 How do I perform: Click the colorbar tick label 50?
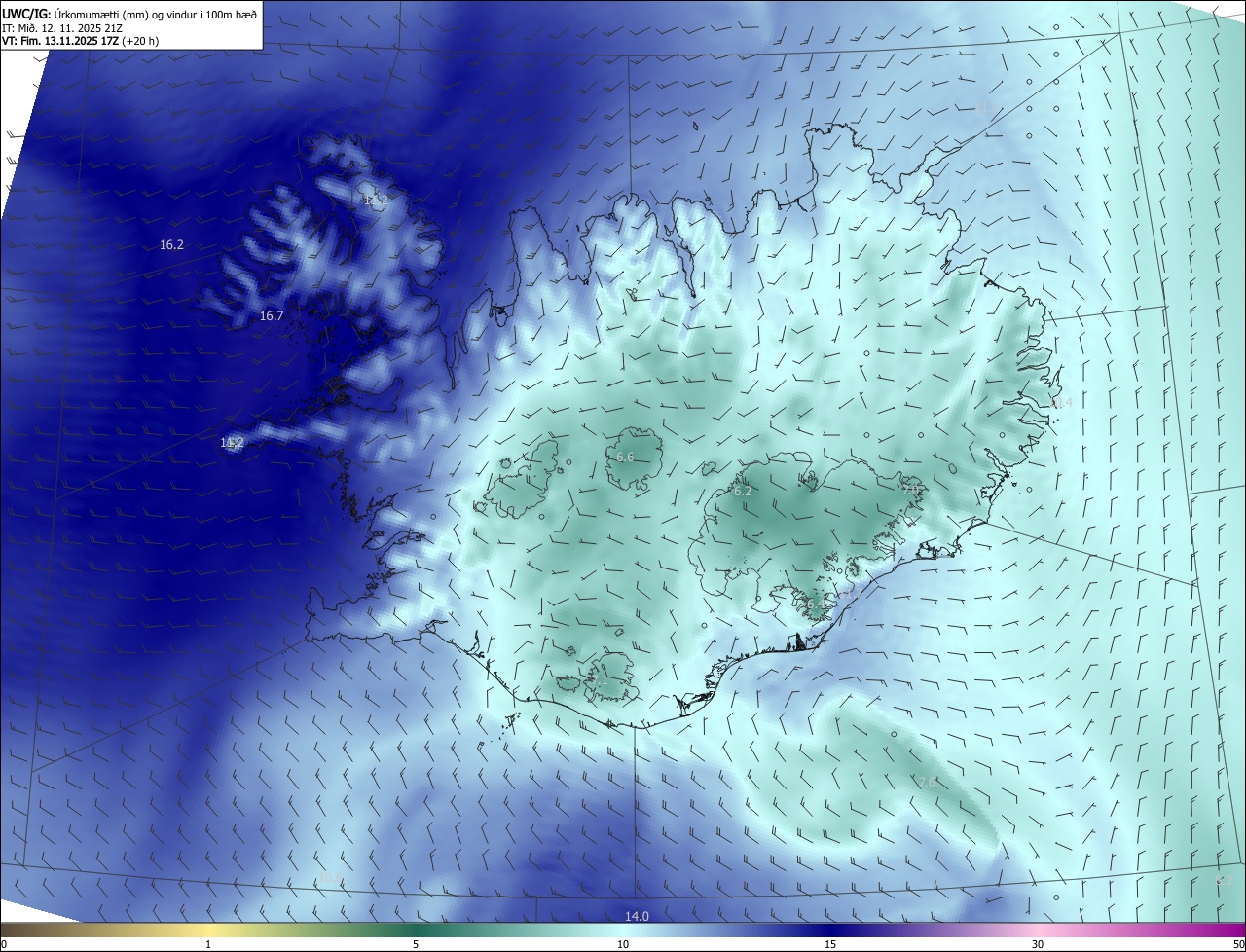(1238, 944)
